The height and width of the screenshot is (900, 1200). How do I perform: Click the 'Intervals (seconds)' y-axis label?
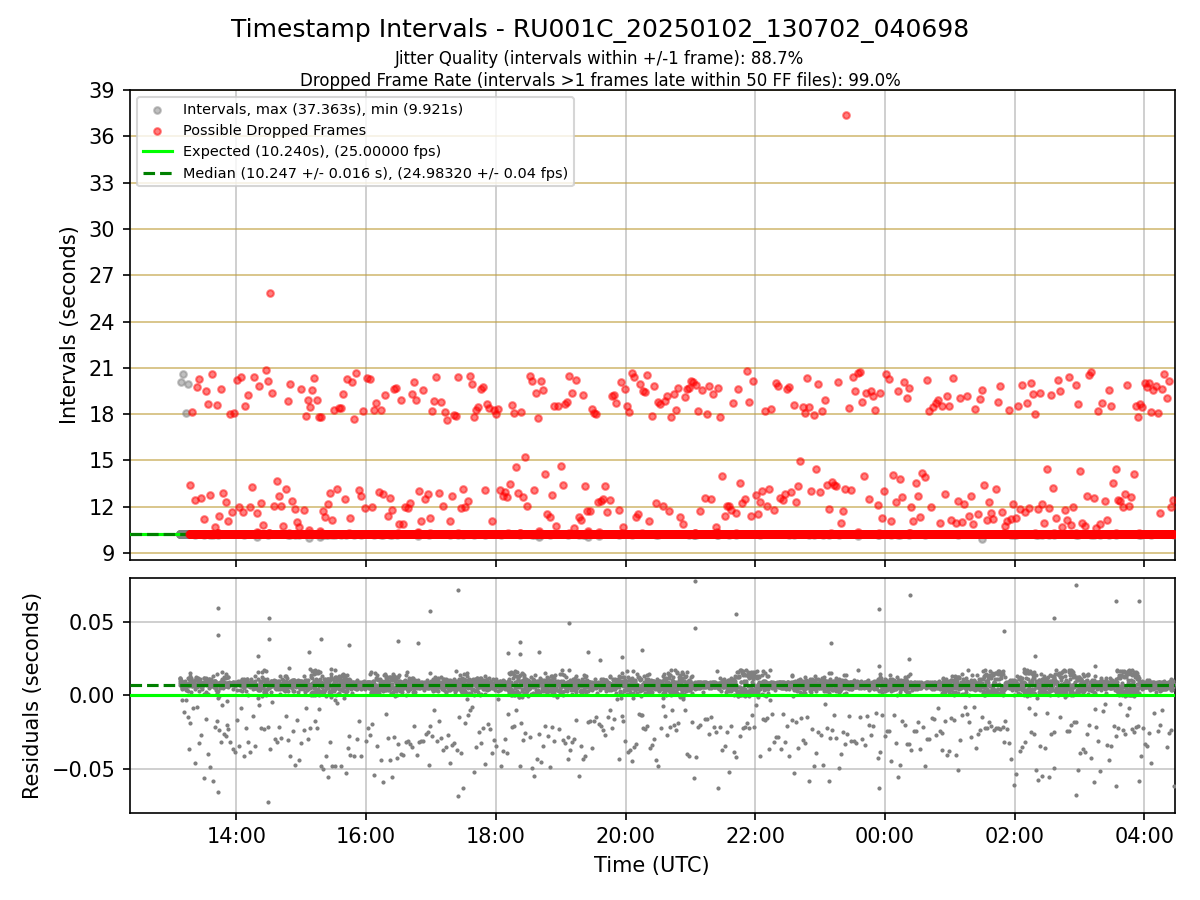tap(68, 325)
